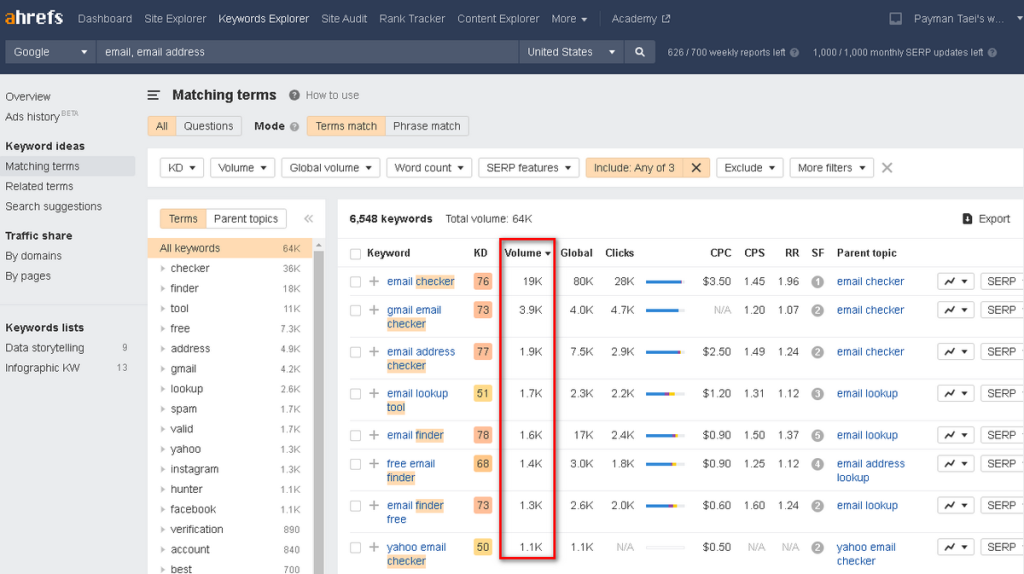The height and width of the screenshot is (574, 1024).
Task: Click the search magnifier button
Action: click(x=640, y=52)
